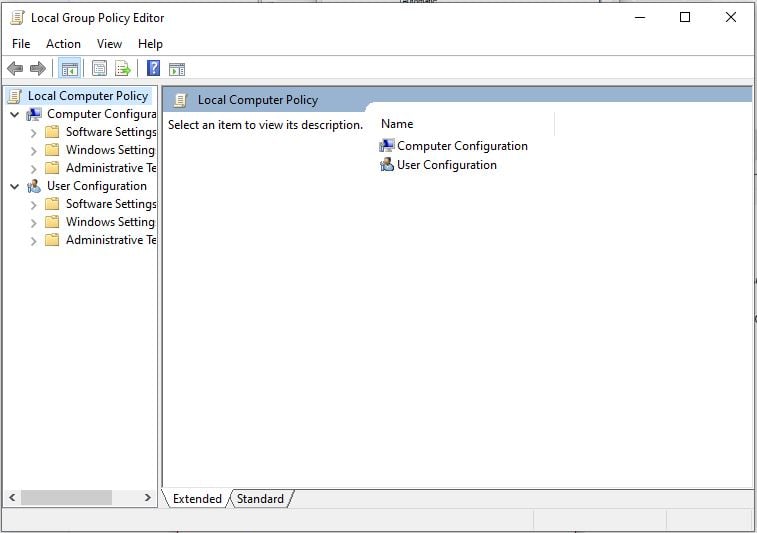Expand Administrative Templates under User Configuration
The height and width of the screenshot is (533, 757).
(33, 241)
